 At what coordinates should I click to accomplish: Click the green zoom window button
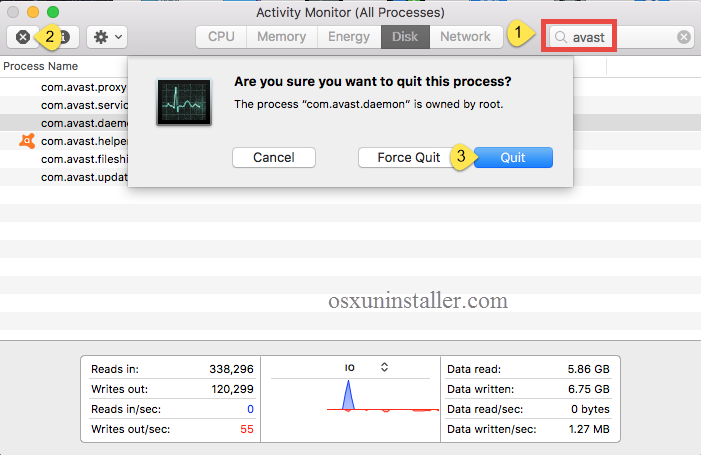click(x=53, y=12)
